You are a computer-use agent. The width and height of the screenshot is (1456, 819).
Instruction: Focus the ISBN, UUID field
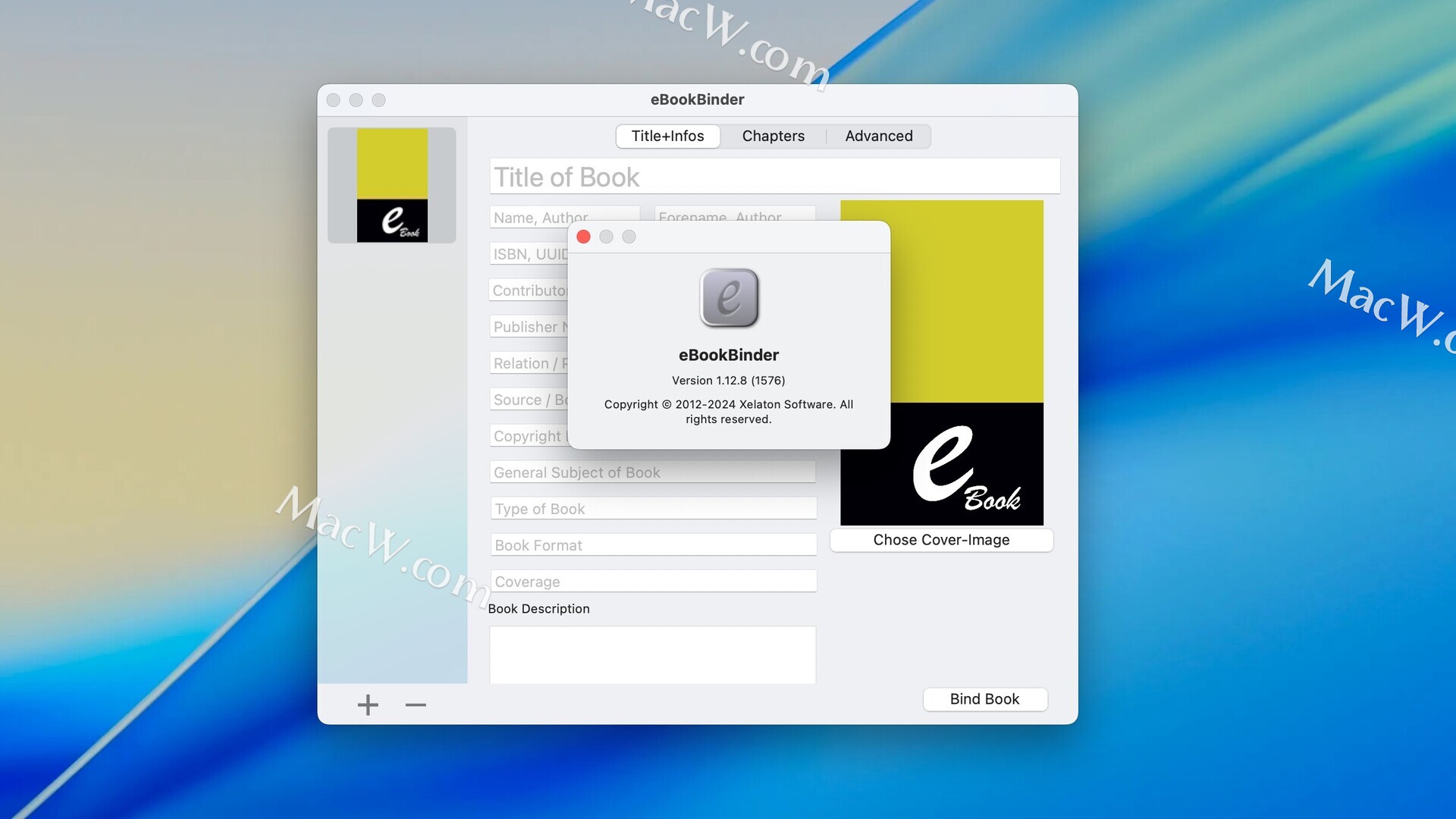pos(529,254)
